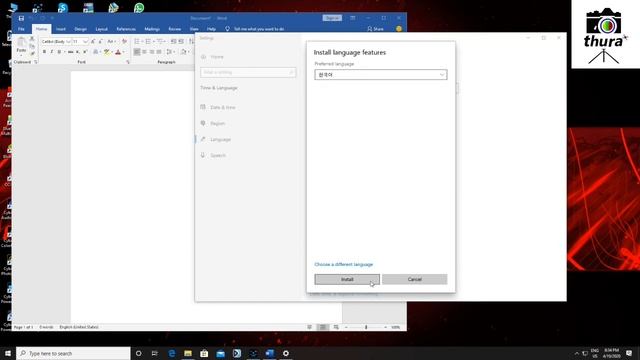Open the Font Color dropdown arrow
Screen dimensions: 640x360
pos(123,52)
